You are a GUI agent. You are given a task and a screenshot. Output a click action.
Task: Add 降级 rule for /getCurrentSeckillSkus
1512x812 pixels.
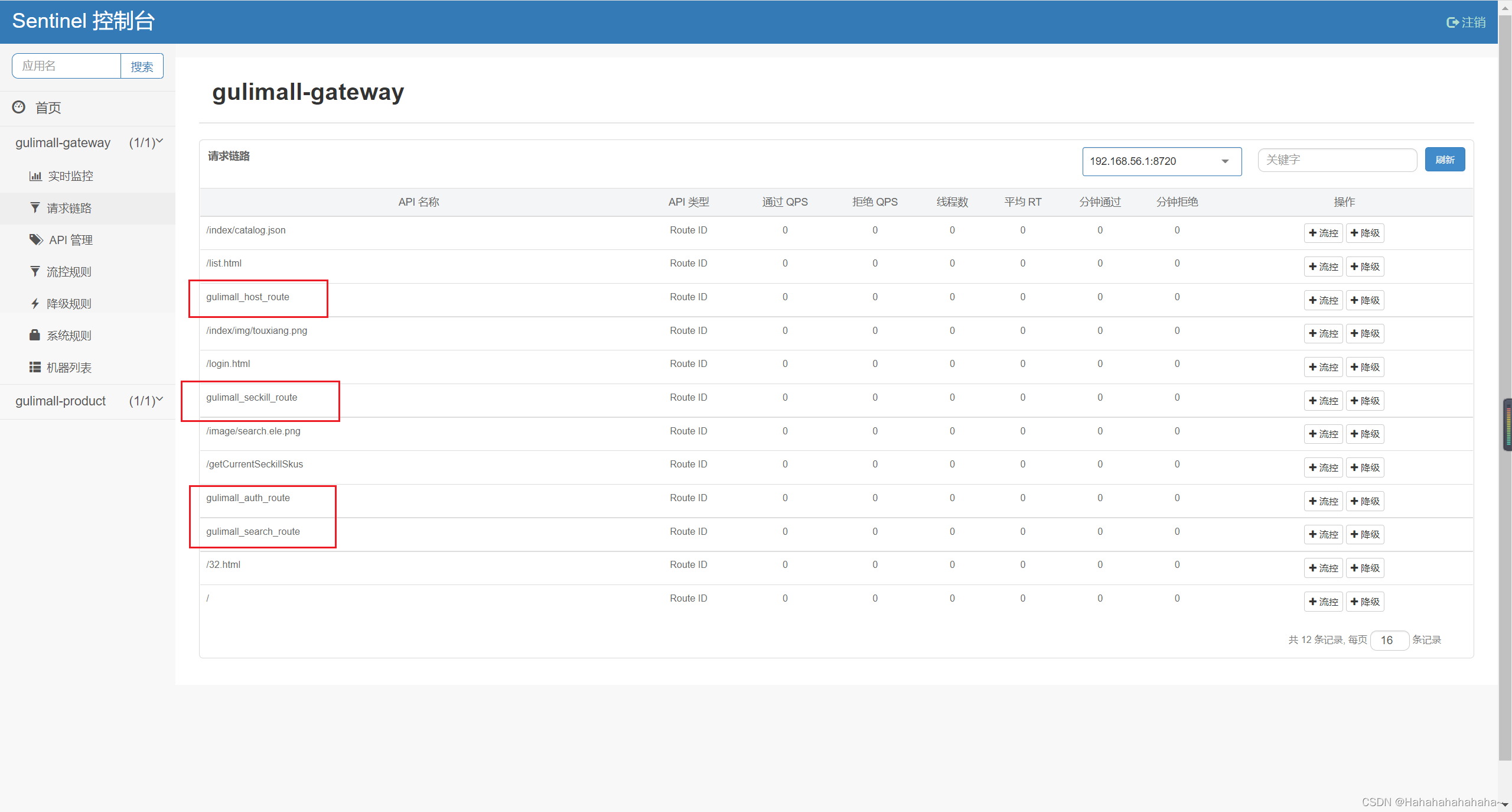[x=1365, y=467]
